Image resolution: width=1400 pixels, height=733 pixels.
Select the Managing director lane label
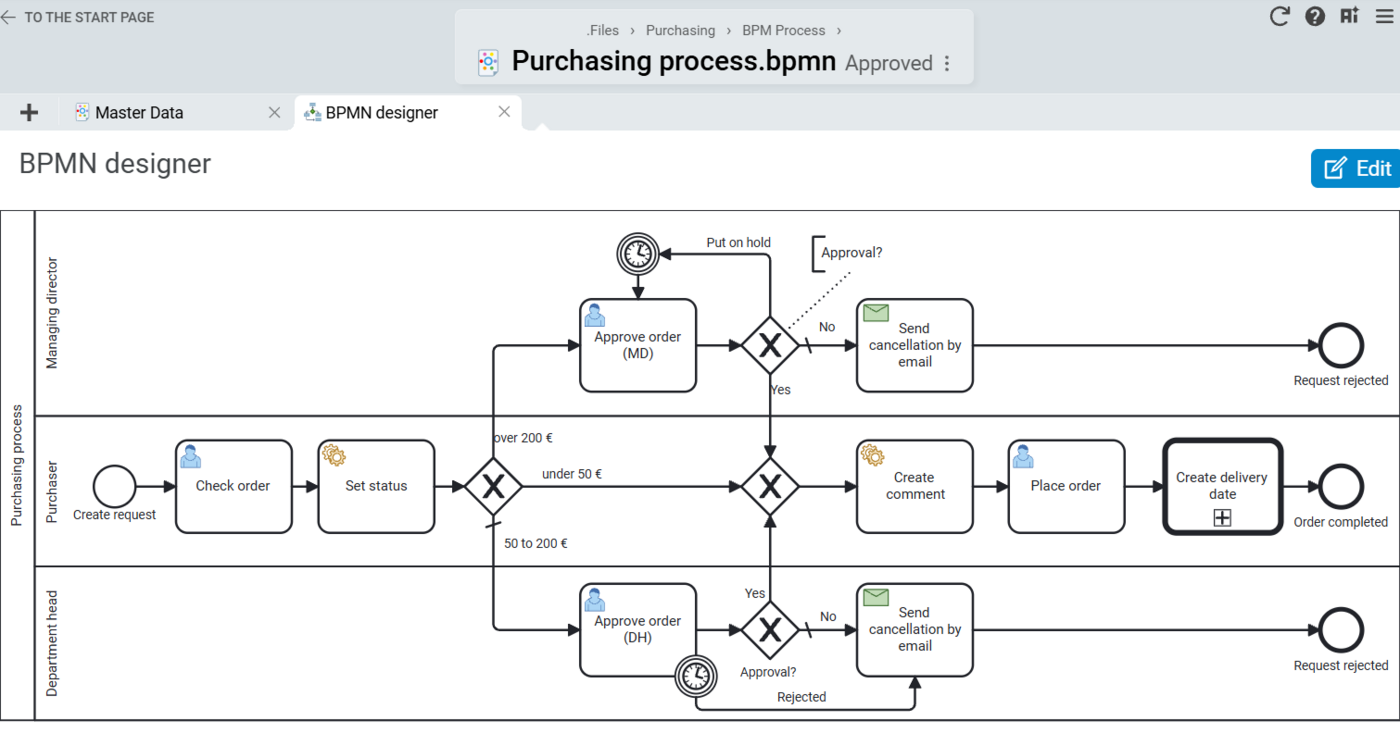point(53,313)
